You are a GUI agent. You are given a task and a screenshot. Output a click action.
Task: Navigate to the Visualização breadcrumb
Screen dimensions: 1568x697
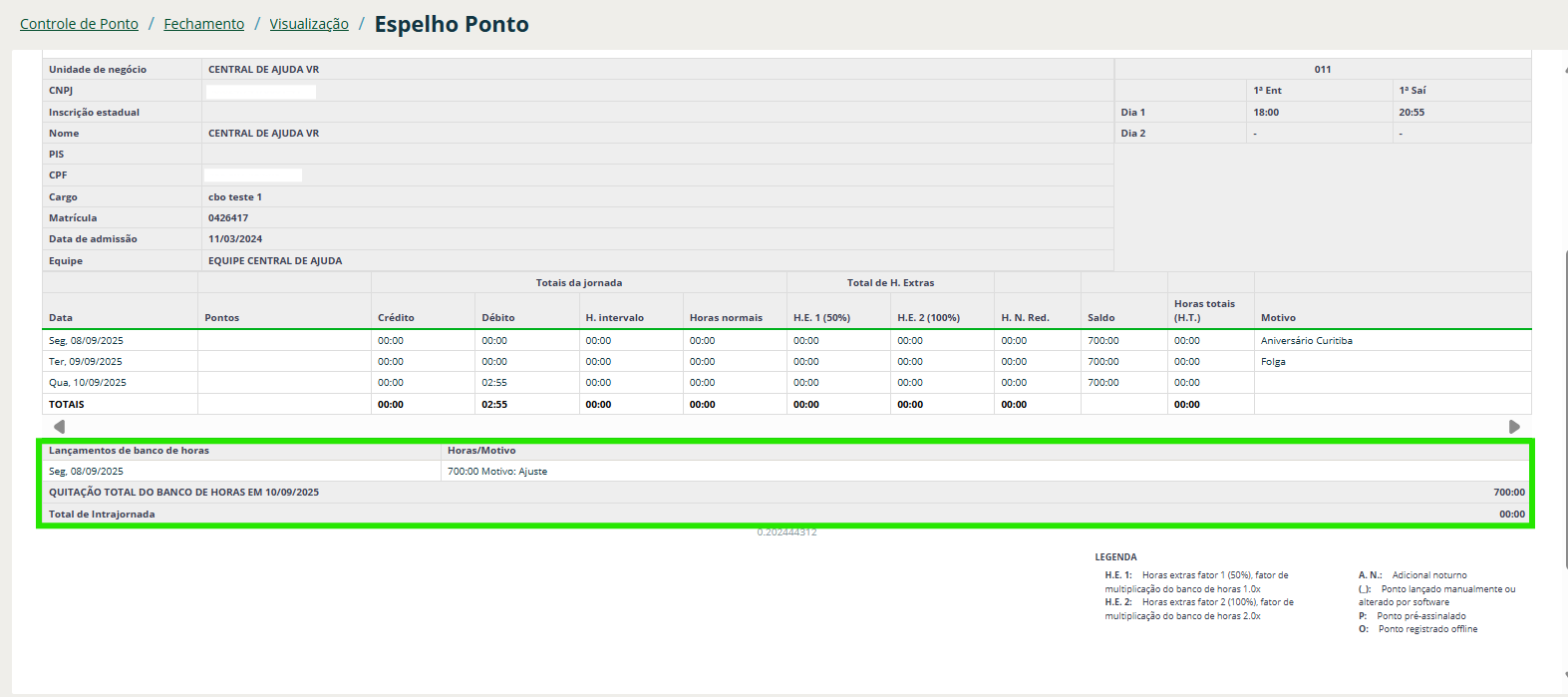click(309, 24)
